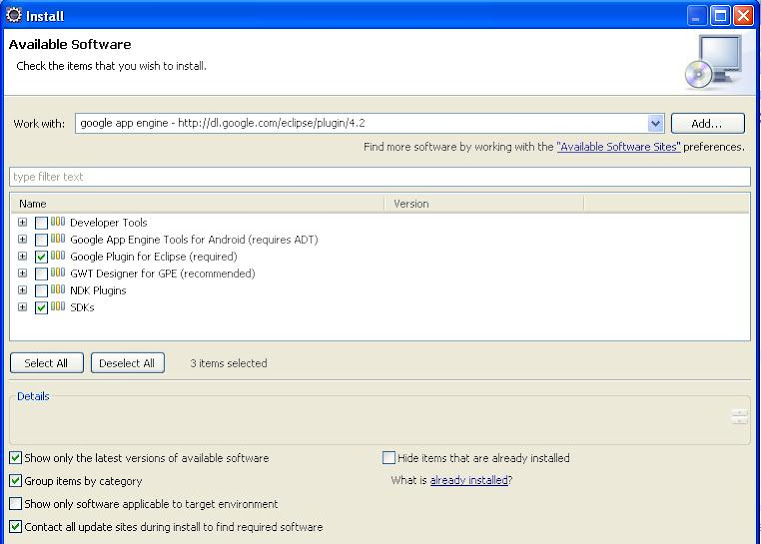Select the SDKs row label
The height and width of the screenshot is (544, 761).
82,308
